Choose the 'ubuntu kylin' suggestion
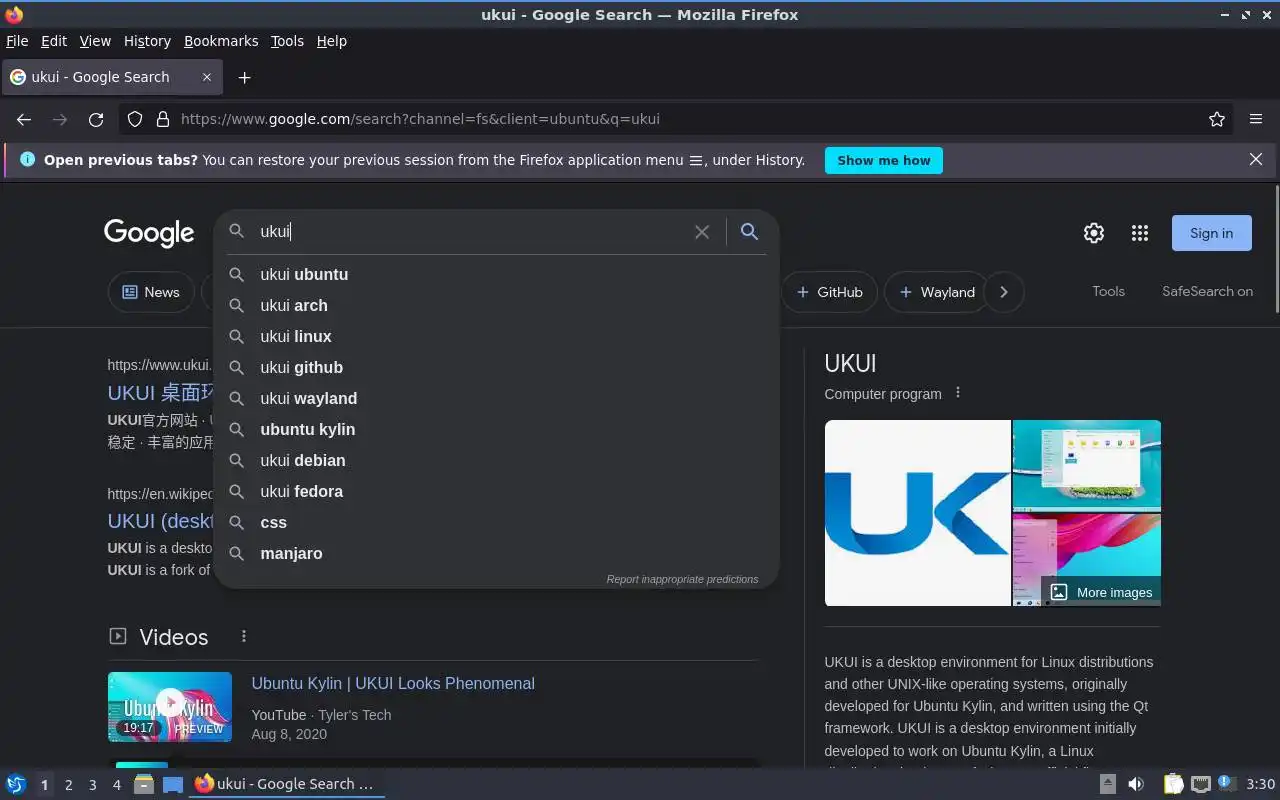 (496, 429)
